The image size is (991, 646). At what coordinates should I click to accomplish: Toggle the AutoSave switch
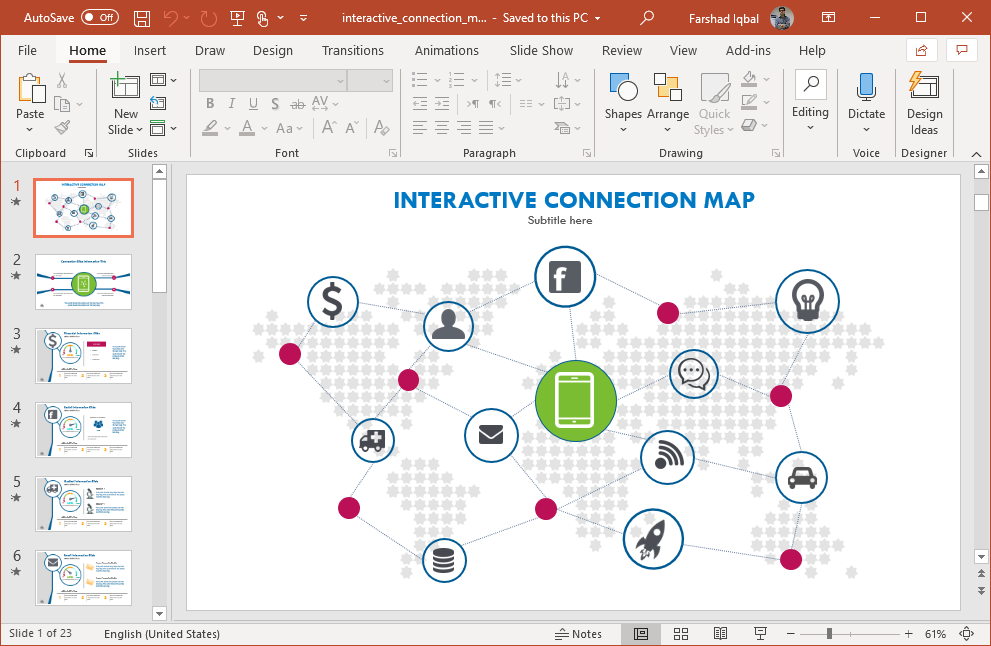[x=99, y=18]
